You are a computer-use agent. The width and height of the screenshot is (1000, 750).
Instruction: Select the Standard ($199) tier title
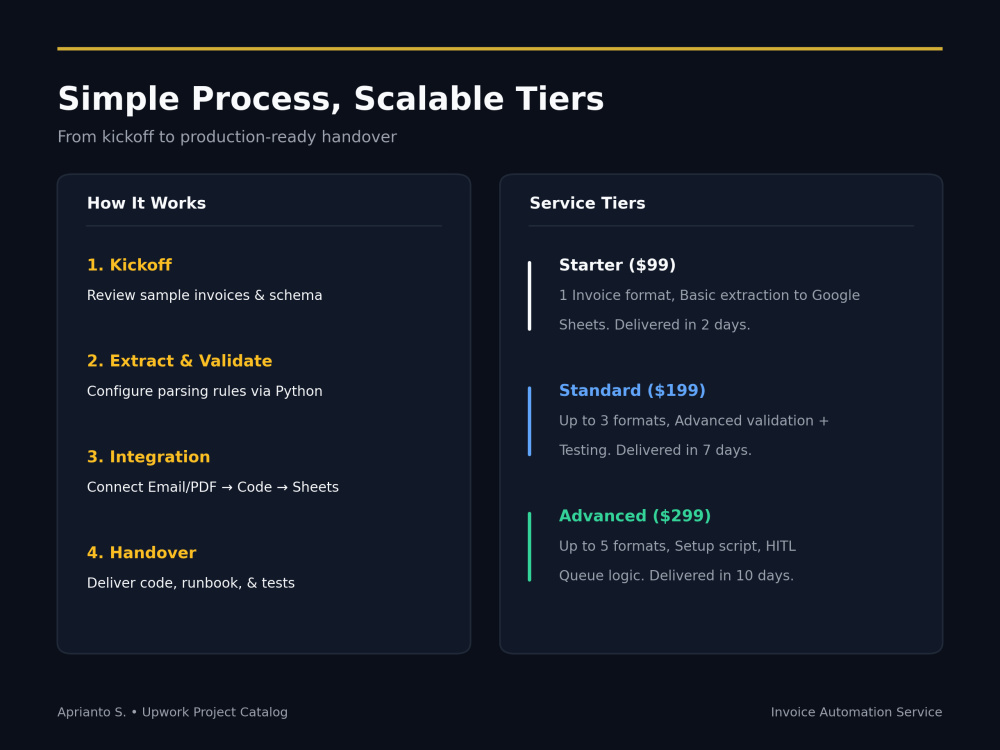(x=632, y=391)
